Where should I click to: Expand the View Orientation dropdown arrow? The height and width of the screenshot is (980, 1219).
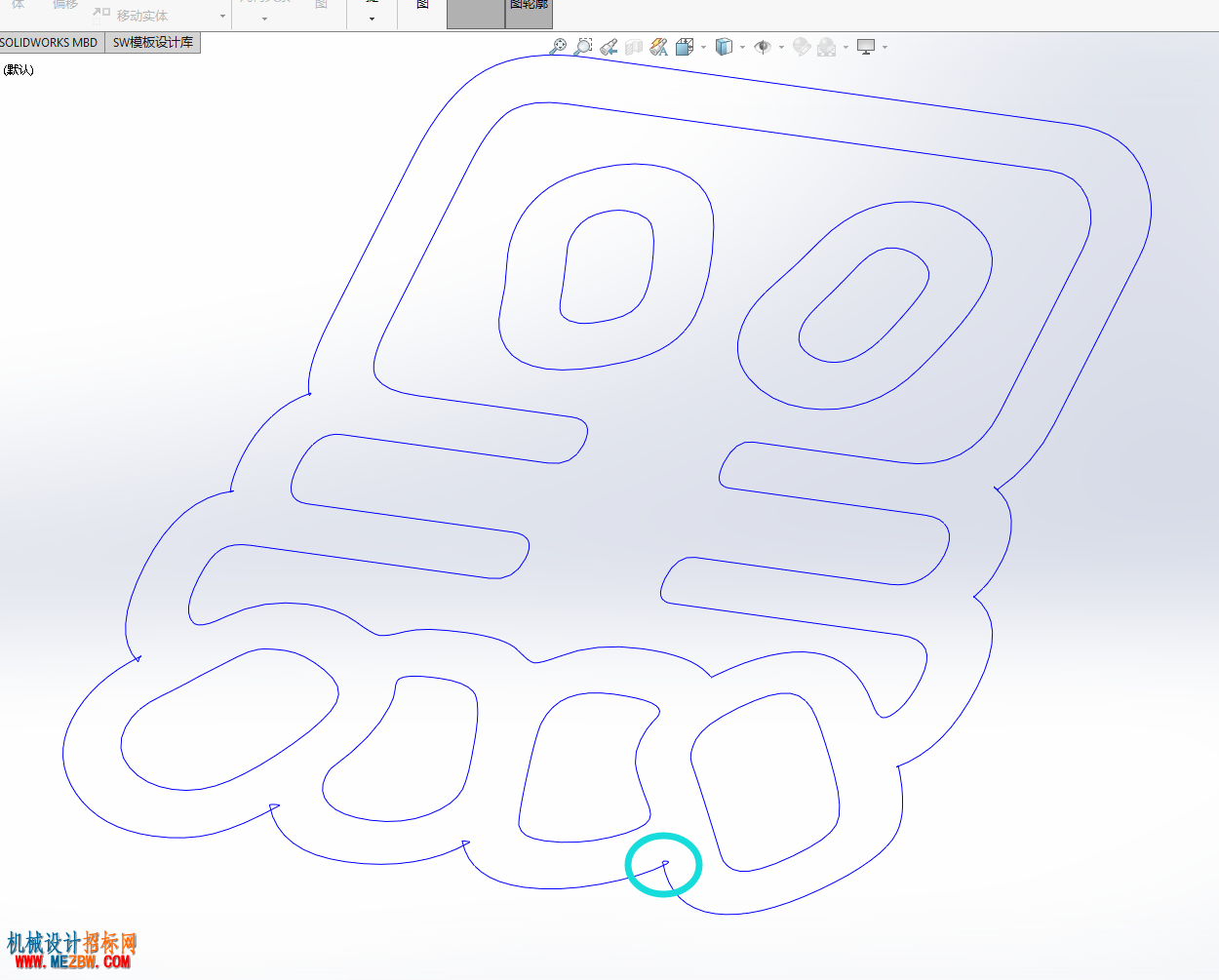click(x=703, y=47)
